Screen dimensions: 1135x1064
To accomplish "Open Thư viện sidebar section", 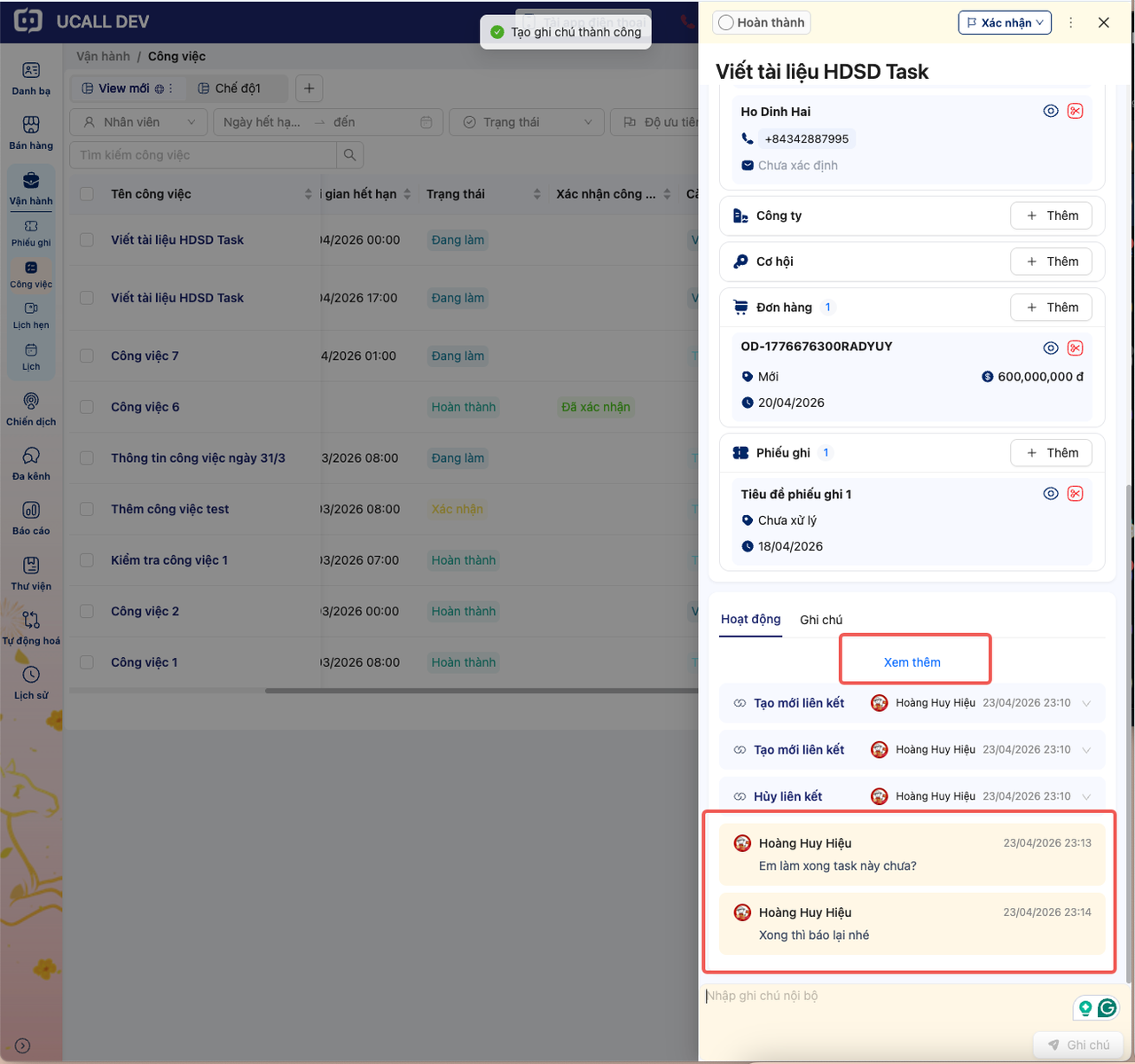I will [31, 574].
